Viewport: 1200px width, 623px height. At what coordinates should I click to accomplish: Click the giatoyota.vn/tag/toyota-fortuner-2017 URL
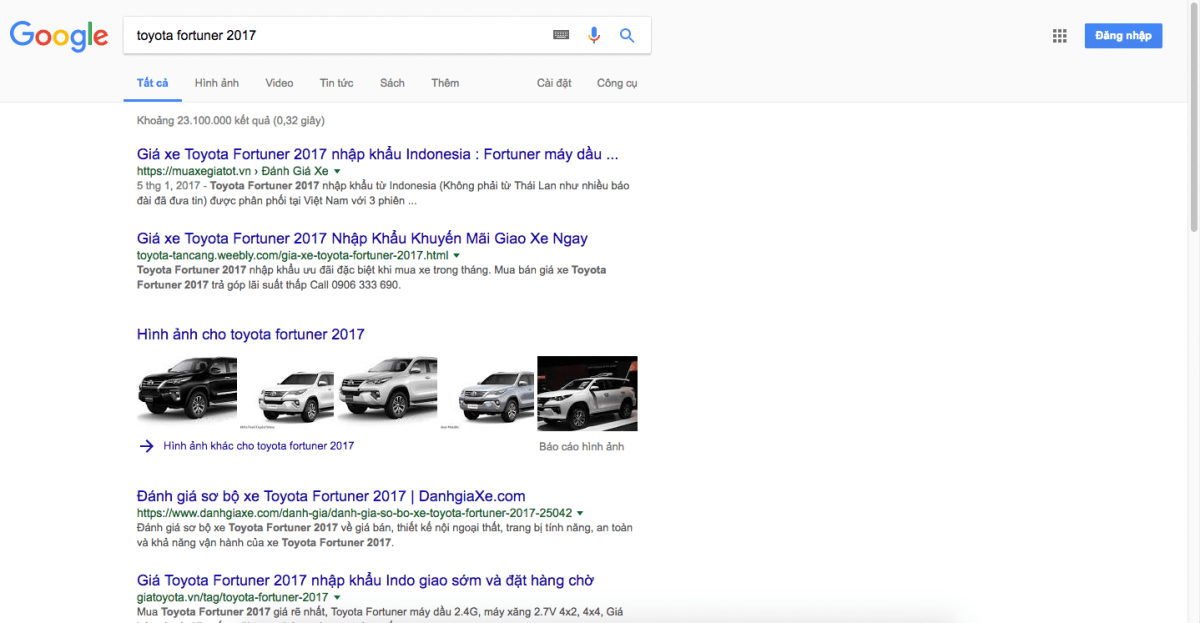(x=232, y=597)
